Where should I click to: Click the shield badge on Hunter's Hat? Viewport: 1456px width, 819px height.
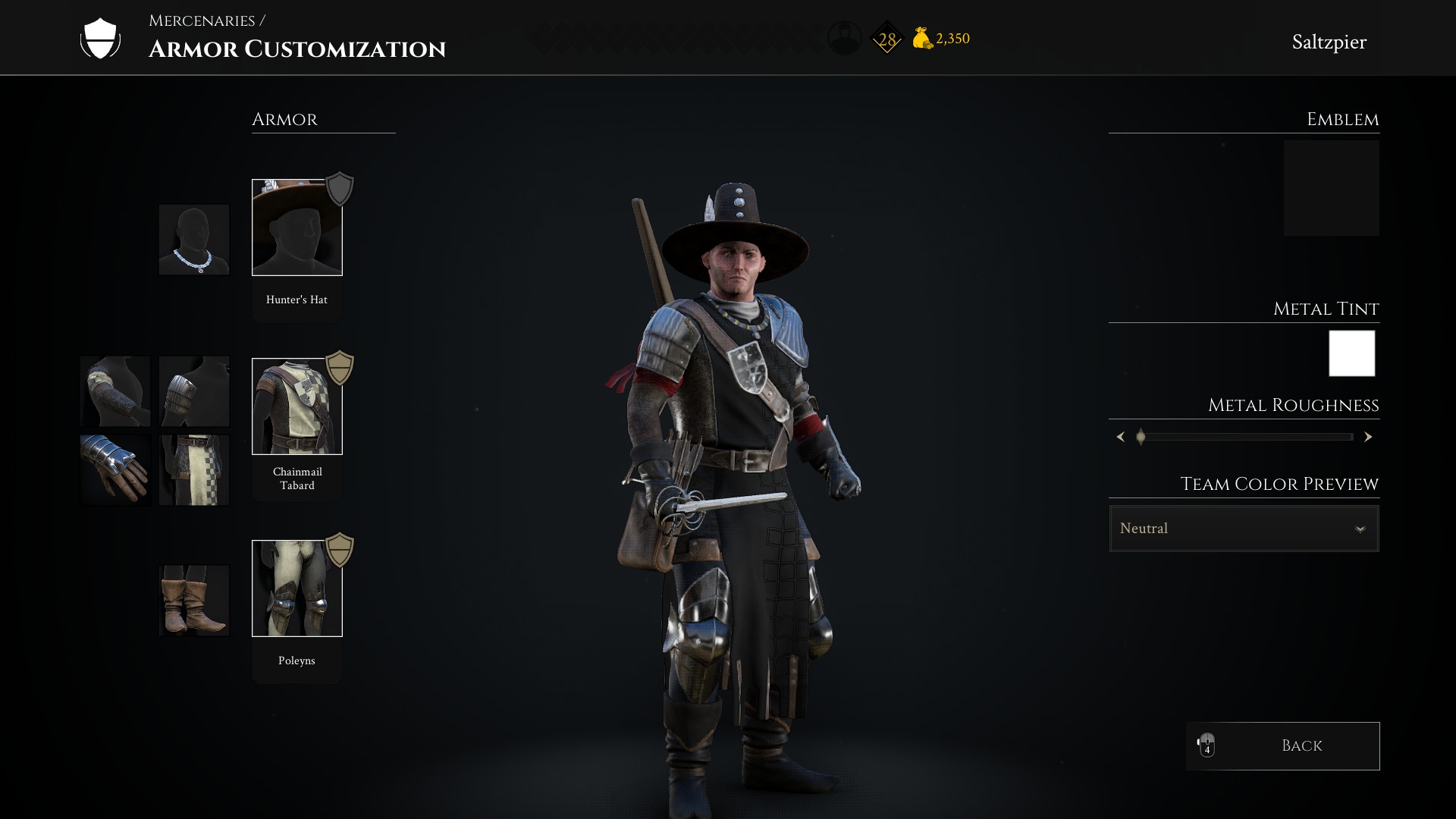pos(340,188)
